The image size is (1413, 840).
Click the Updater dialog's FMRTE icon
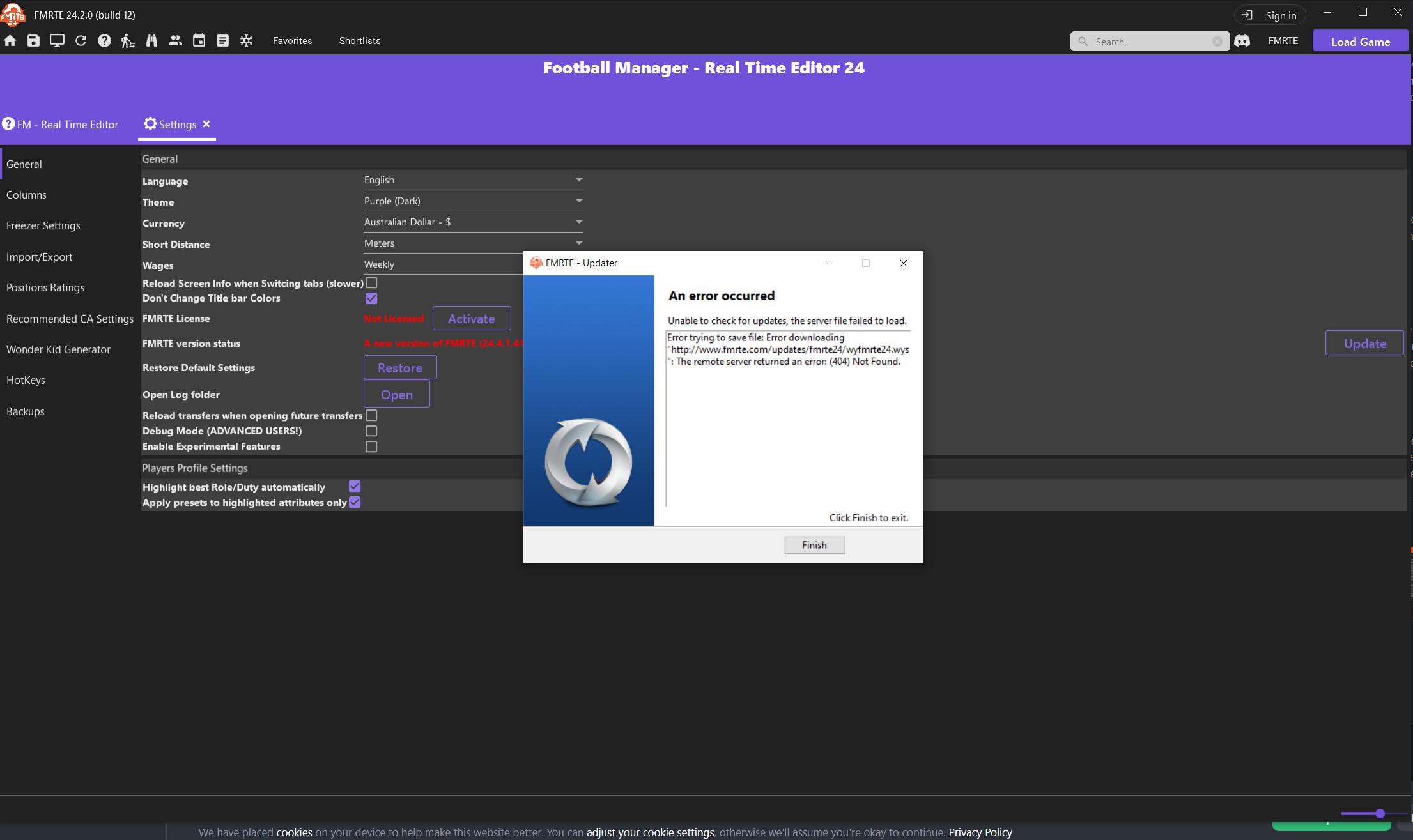536,263
